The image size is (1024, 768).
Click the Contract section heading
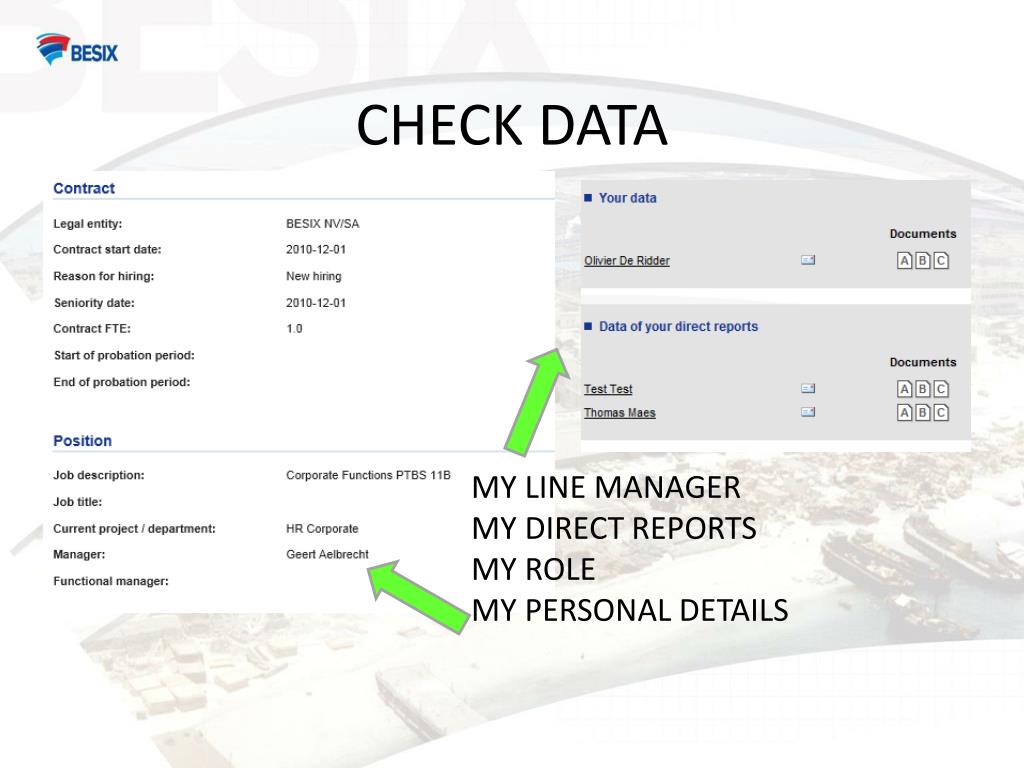84,188
